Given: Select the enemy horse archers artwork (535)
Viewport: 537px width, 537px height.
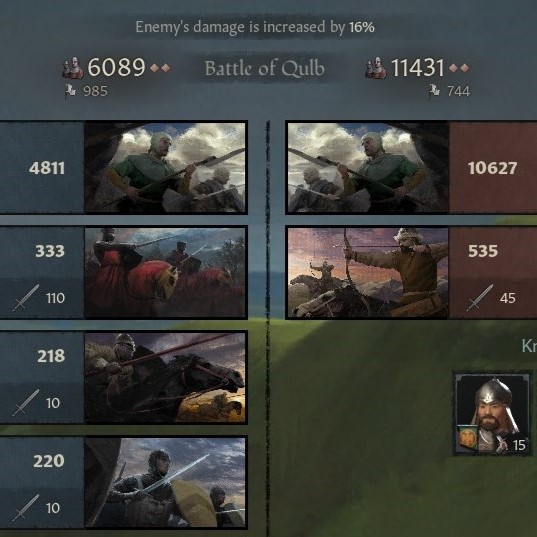Looking at the screenshot, I should [368, 273].
